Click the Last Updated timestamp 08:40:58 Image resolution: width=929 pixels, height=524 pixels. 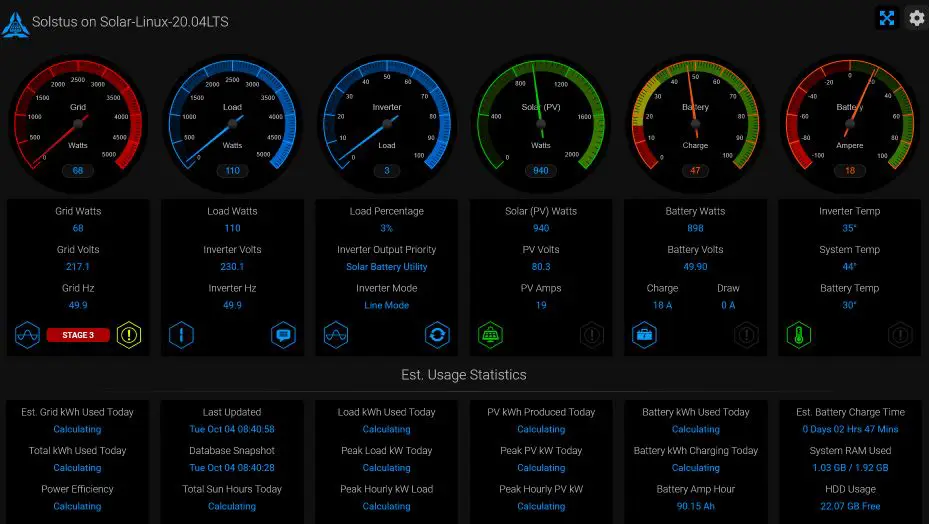[232, 429]
